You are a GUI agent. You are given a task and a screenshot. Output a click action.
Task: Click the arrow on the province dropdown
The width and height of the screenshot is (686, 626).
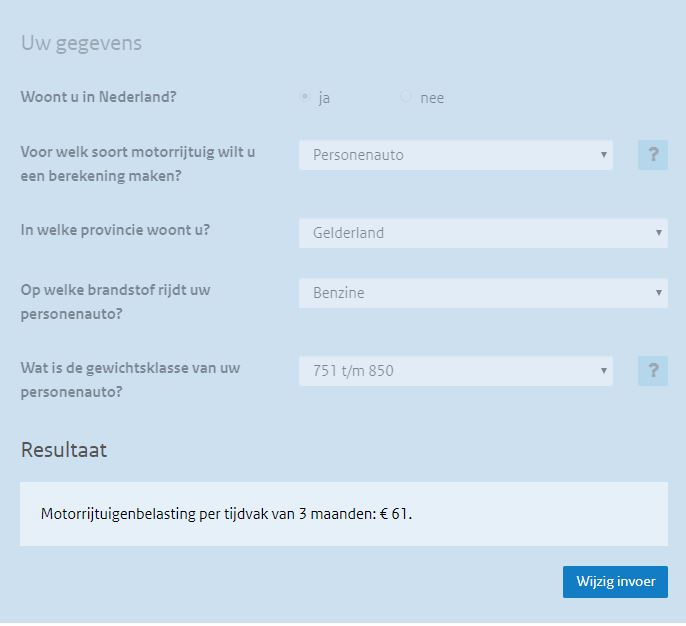(658, 233)
